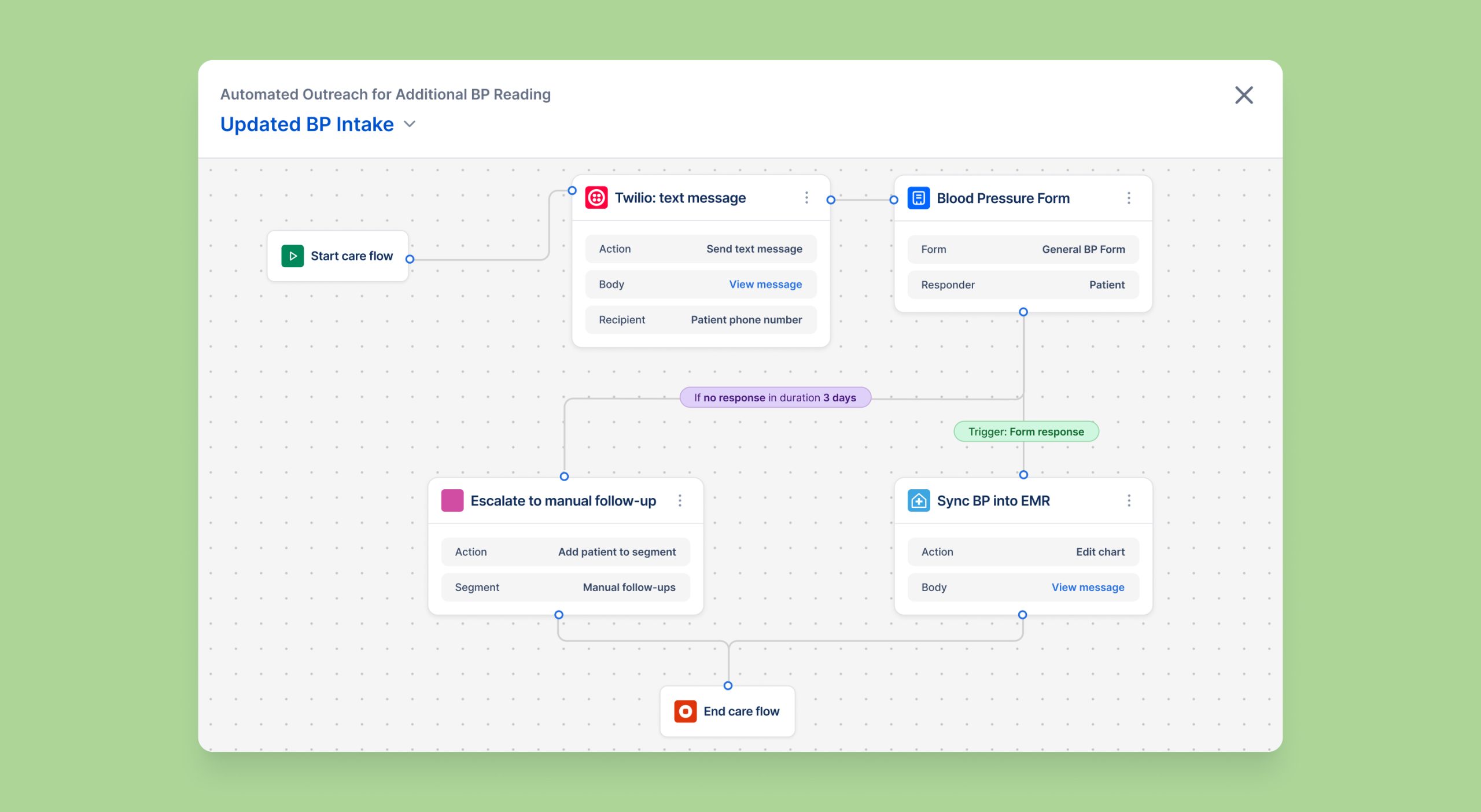
Task: Open the Twilio text message options menu
Action: coord(806,198)
